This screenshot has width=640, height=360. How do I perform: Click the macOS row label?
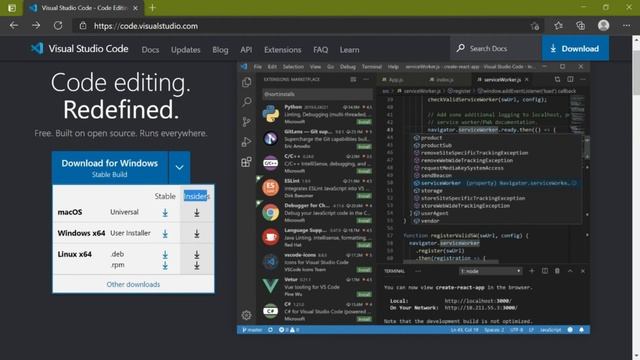70,212
